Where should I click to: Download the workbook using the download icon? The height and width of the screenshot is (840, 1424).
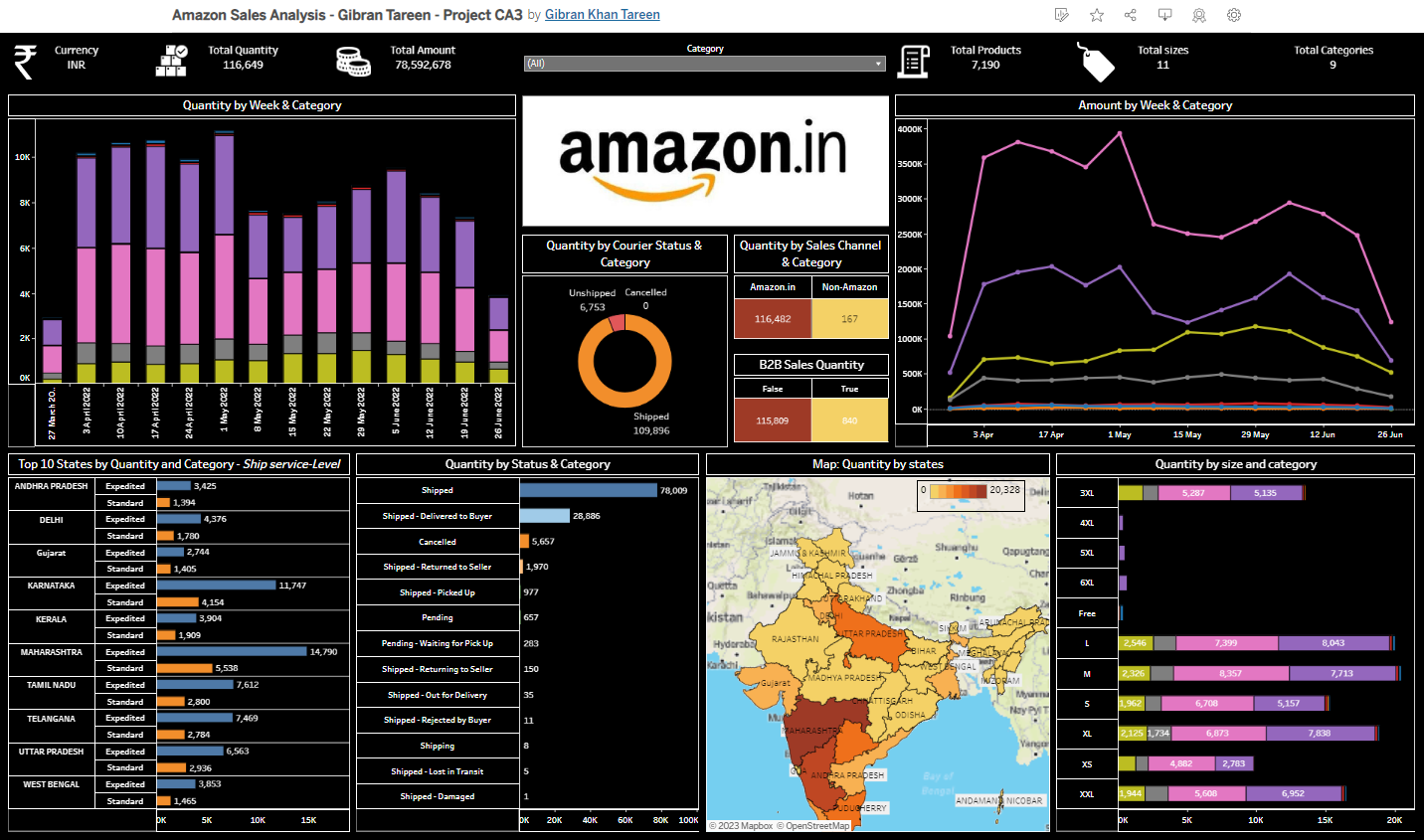(1164, 15)
